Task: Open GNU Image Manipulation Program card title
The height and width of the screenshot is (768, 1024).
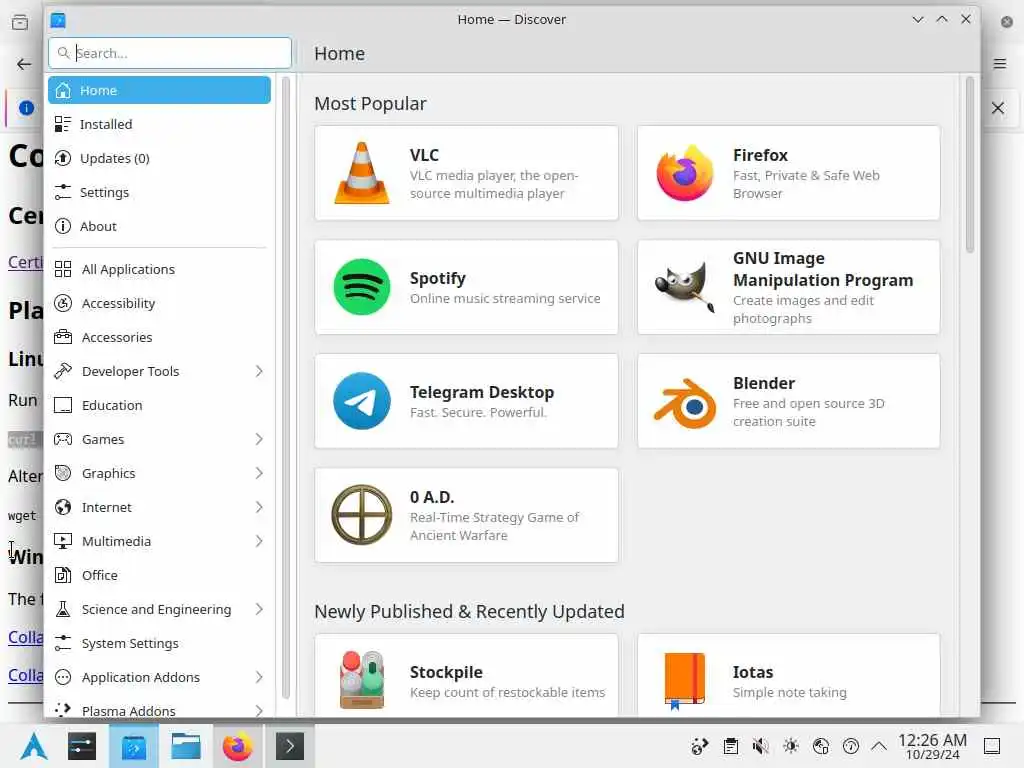Action: [823, 269]
